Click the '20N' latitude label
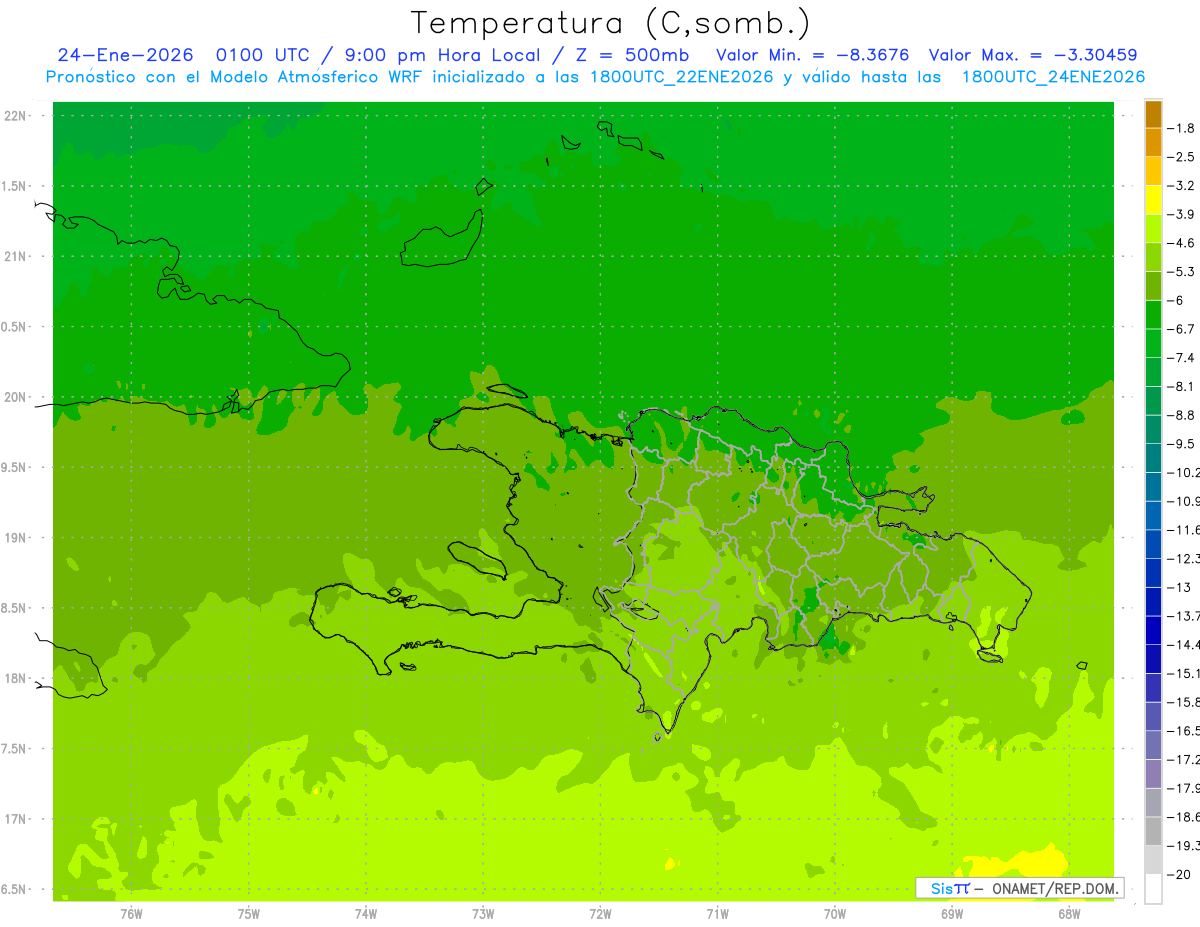Image resolution: width=1200 pixels, height=927 pixels. (17, 397)
